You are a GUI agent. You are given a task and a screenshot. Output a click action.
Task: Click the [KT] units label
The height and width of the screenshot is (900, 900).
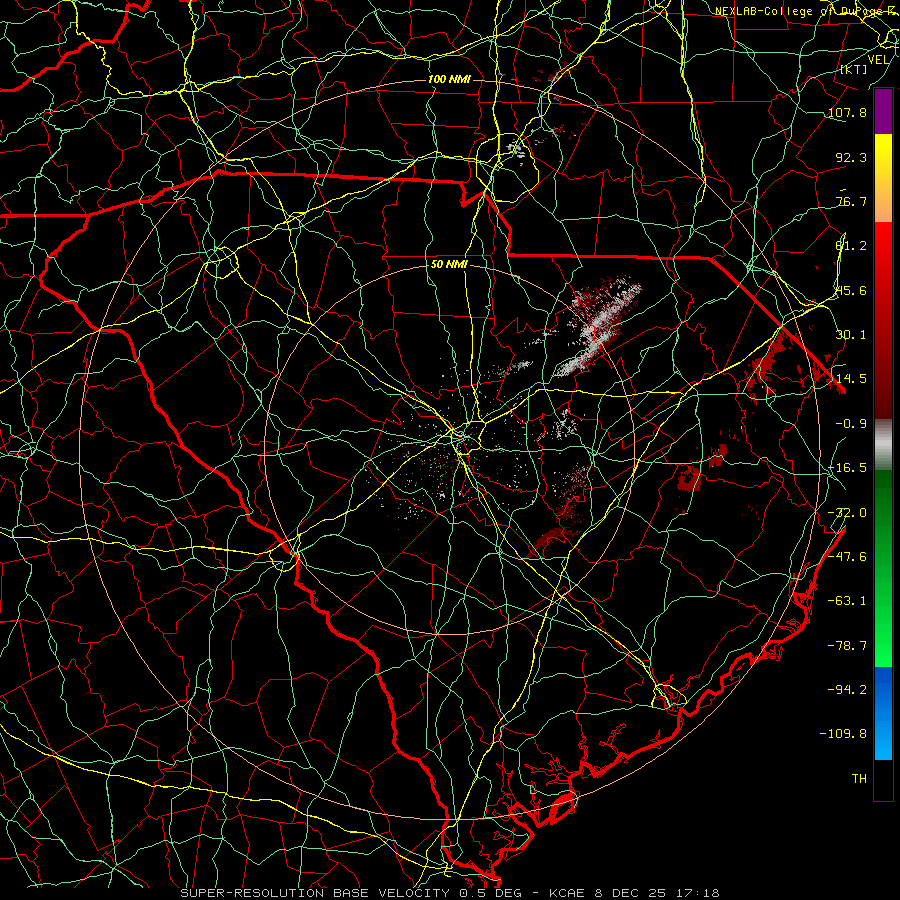(x=854, y=69)
